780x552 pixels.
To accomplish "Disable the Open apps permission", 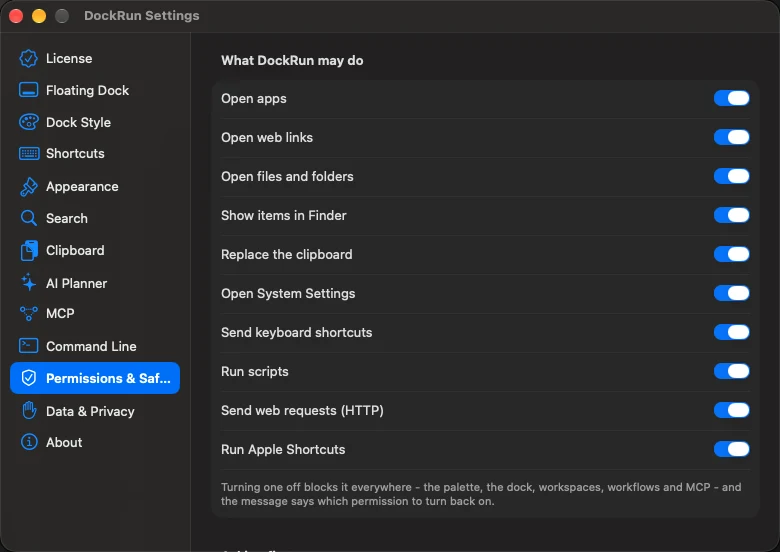I will (731, 98).
